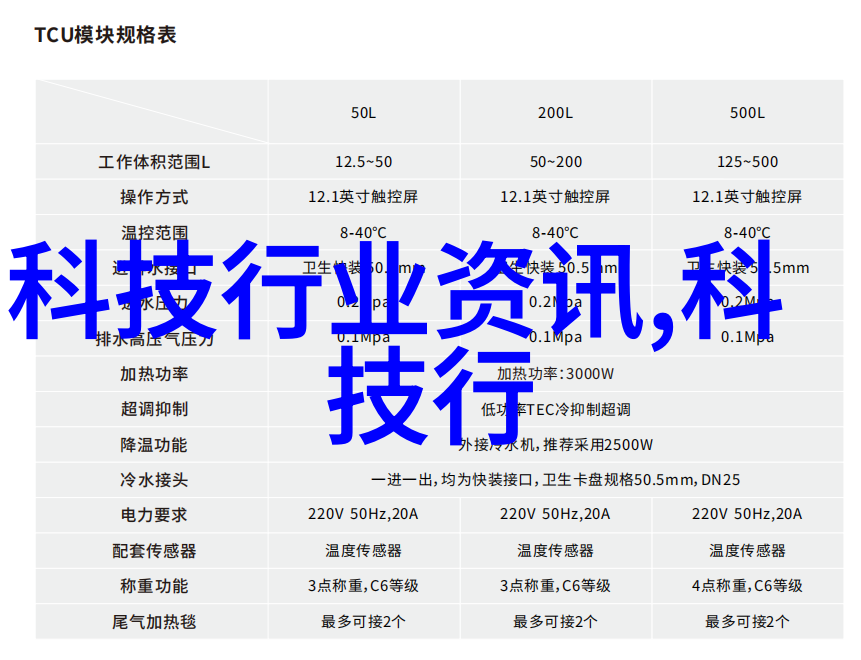
Task: Click the title "TCU模块规格表"
Action: (105, 35)
